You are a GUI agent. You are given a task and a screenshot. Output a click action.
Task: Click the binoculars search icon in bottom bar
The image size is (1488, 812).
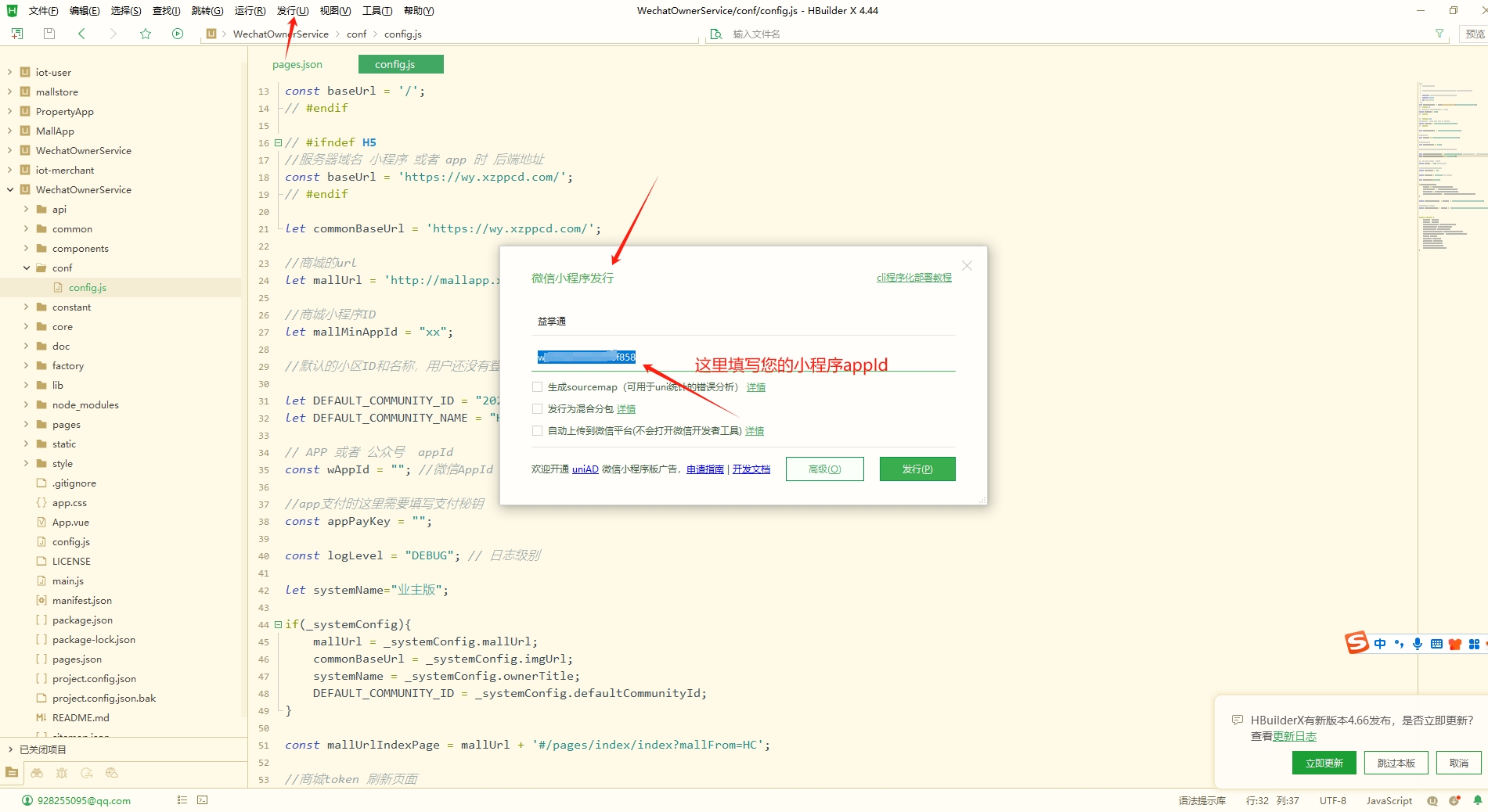[37, 773]
